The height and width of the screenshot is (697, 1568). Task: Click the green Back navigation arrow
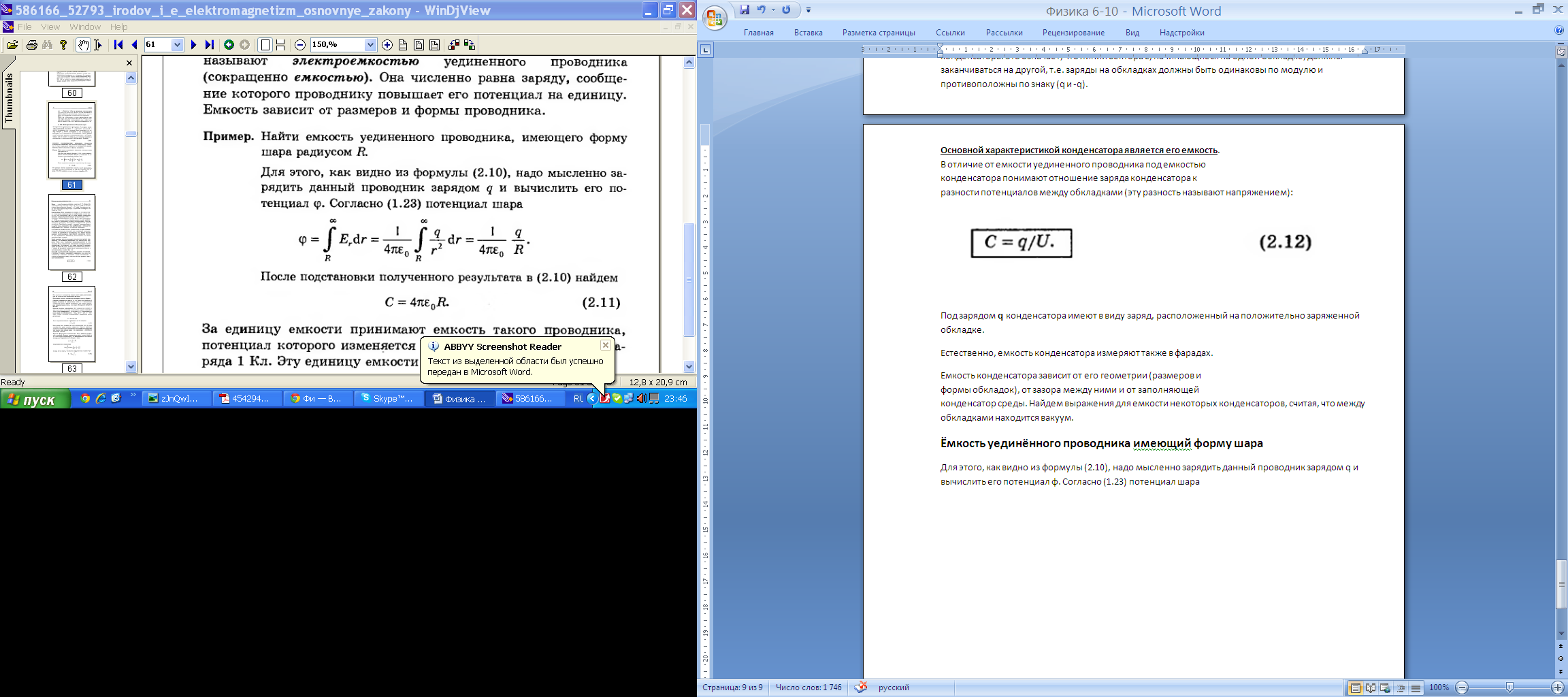[x=229, y=45]
